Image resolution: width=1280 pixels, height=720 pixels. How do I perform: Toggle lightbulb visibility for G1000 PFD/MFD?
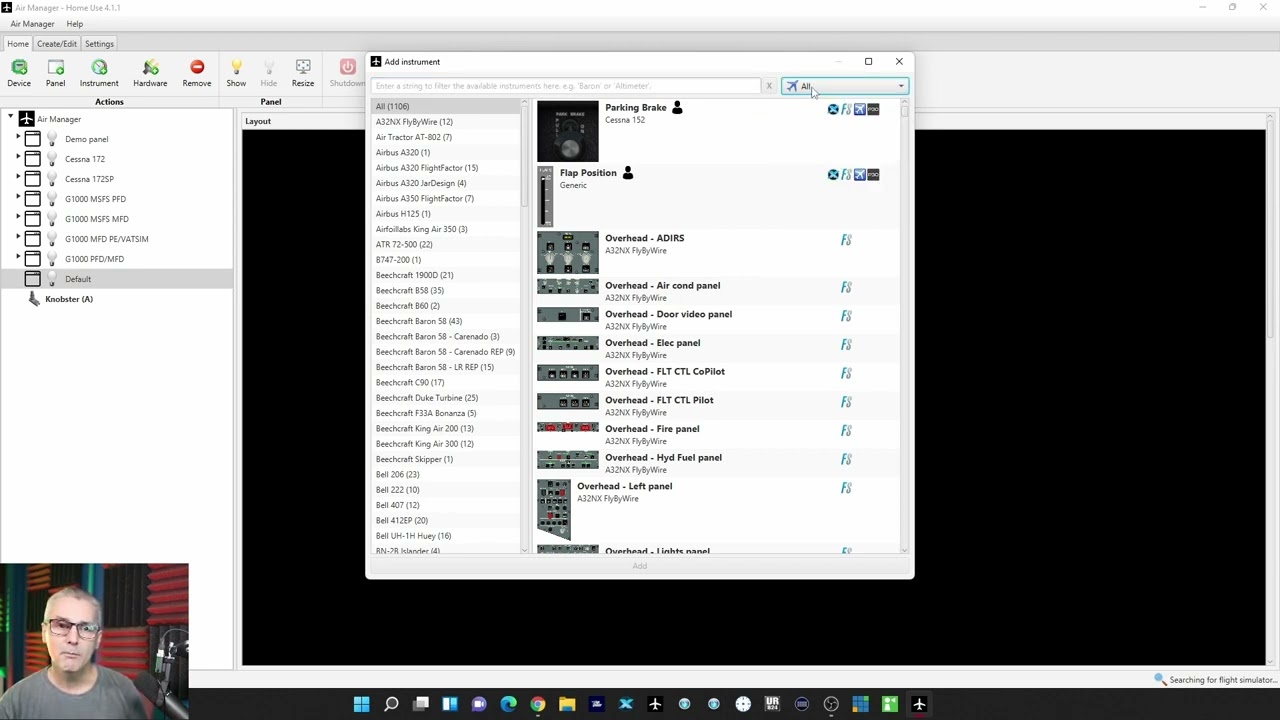52,259
